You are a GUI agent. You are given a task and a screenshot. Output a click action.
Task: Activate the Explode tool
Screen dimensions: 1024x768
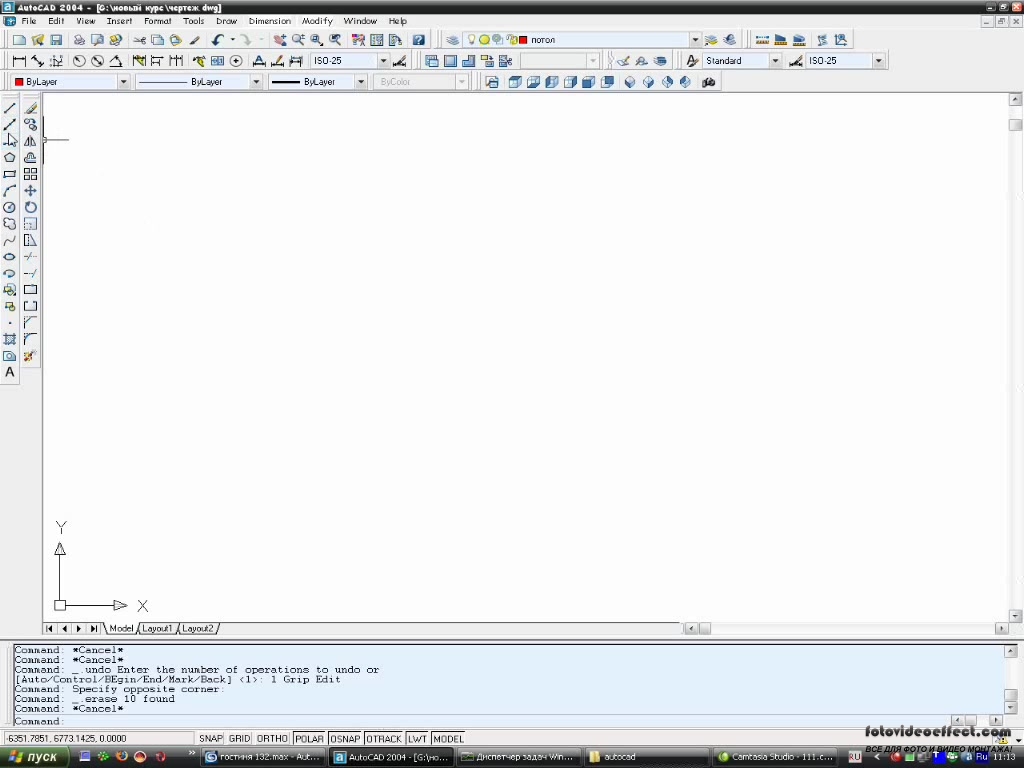[30, 356]
